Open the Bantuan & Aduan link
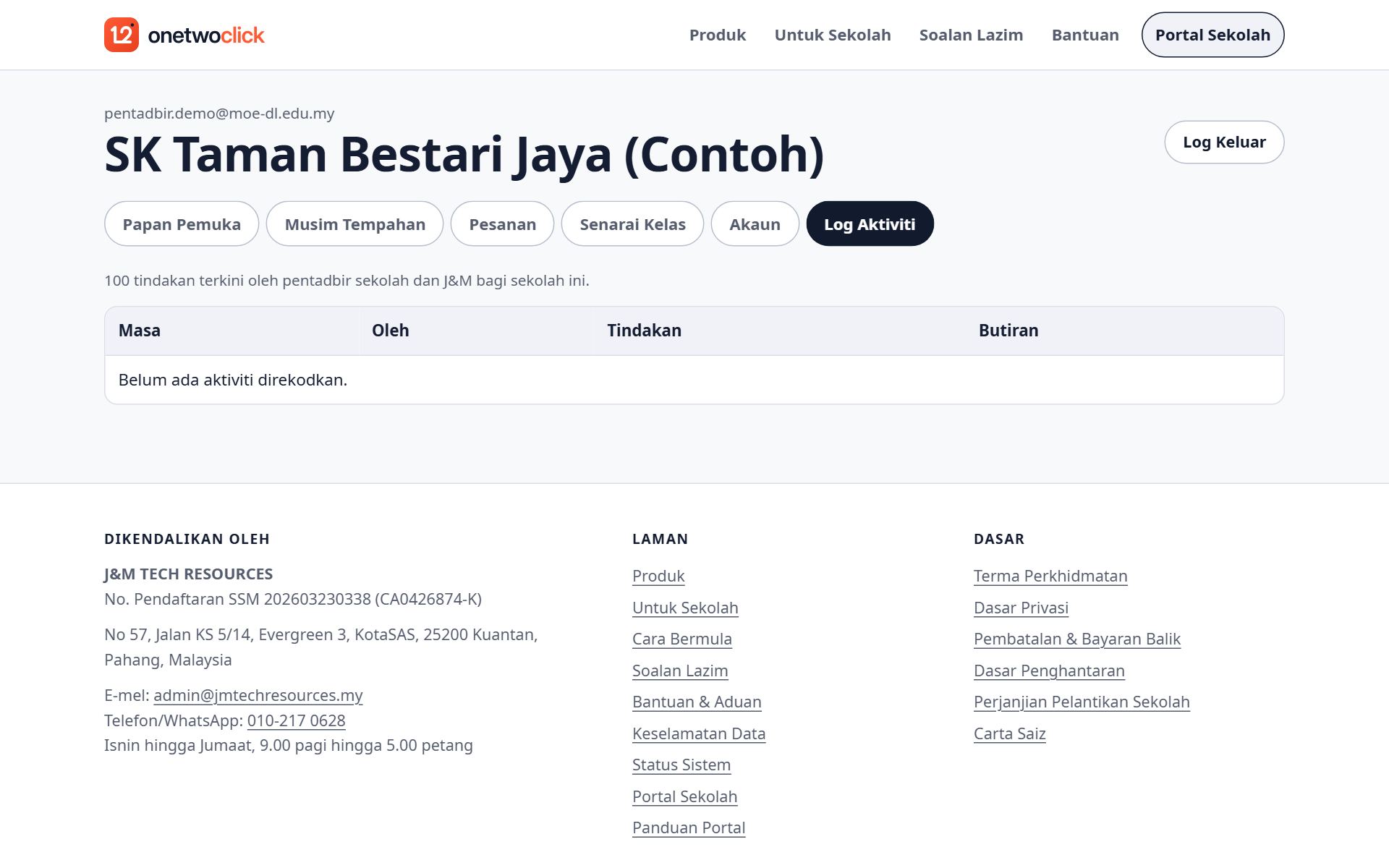This screenshot has width=1389, height=868. (x=697, y=702)
